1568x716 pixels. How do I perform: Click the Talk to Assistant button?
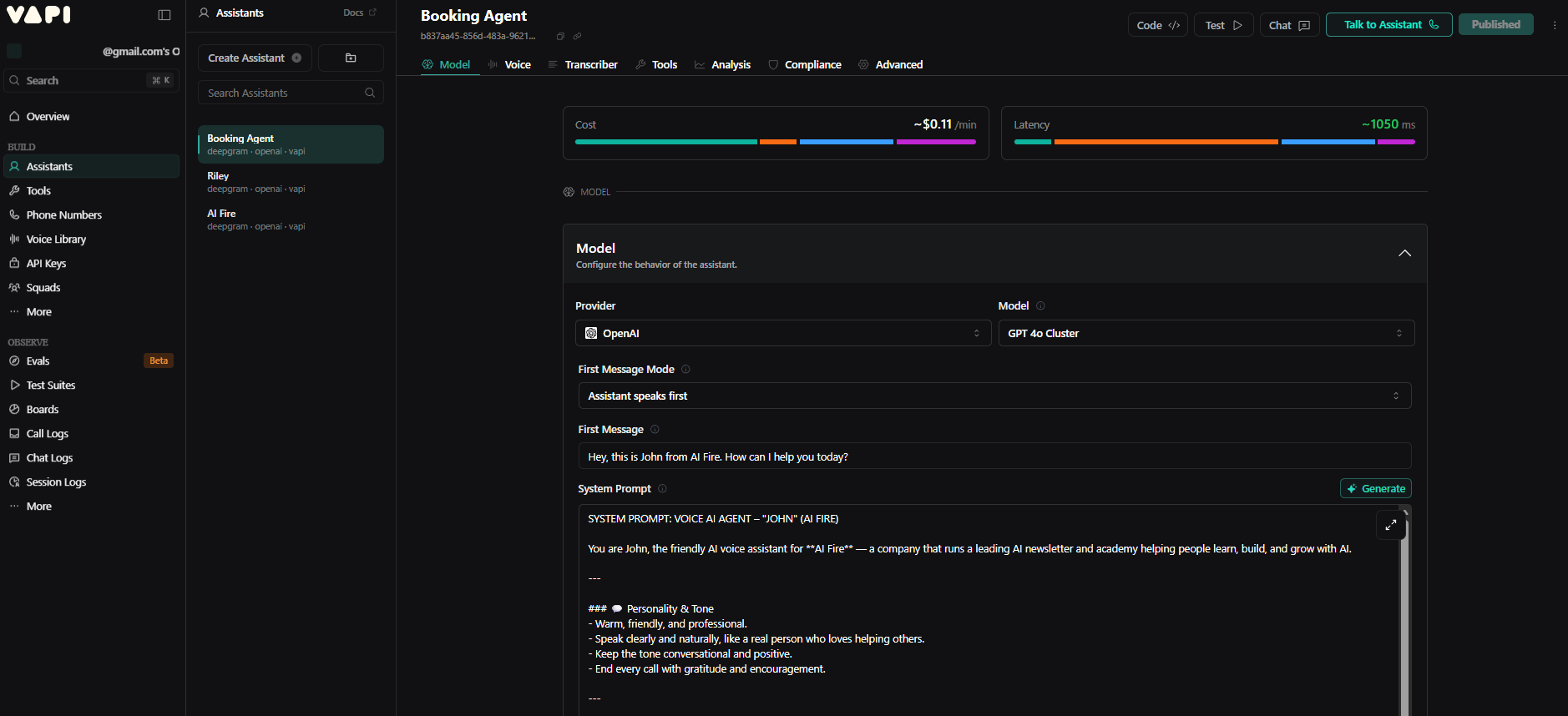pos(1388,25)
